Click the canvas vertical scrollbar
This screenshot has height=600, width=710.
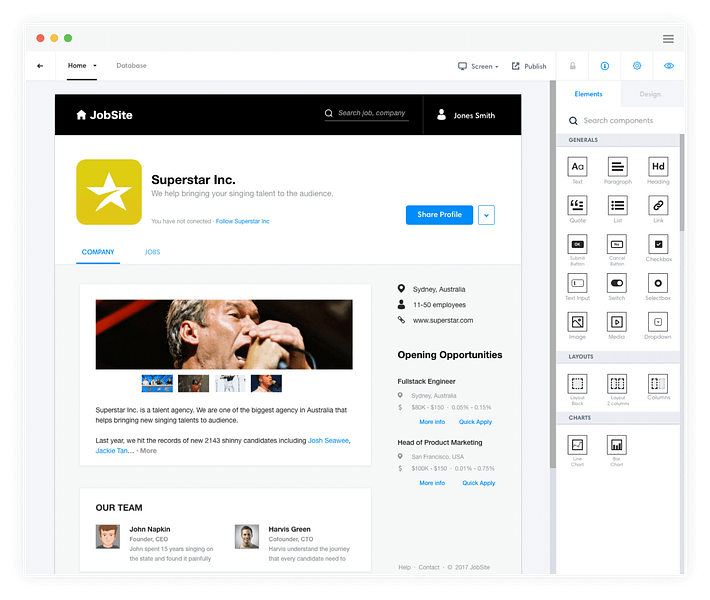tap(552, 274)
